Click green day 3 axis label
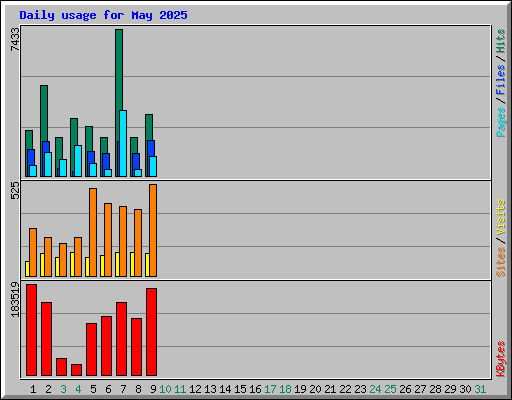Viewport: 512px width, 400px height. (63, 389)
